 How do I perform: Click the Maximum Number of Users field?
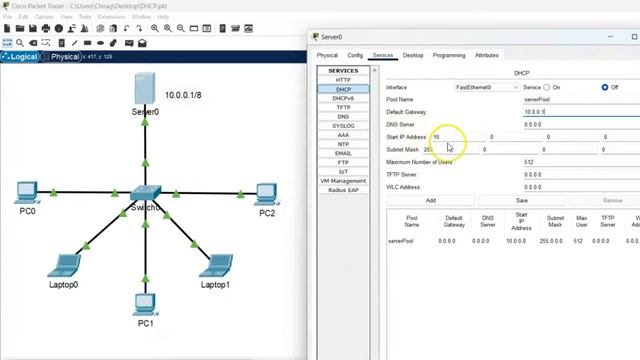[x=581, y=162]
